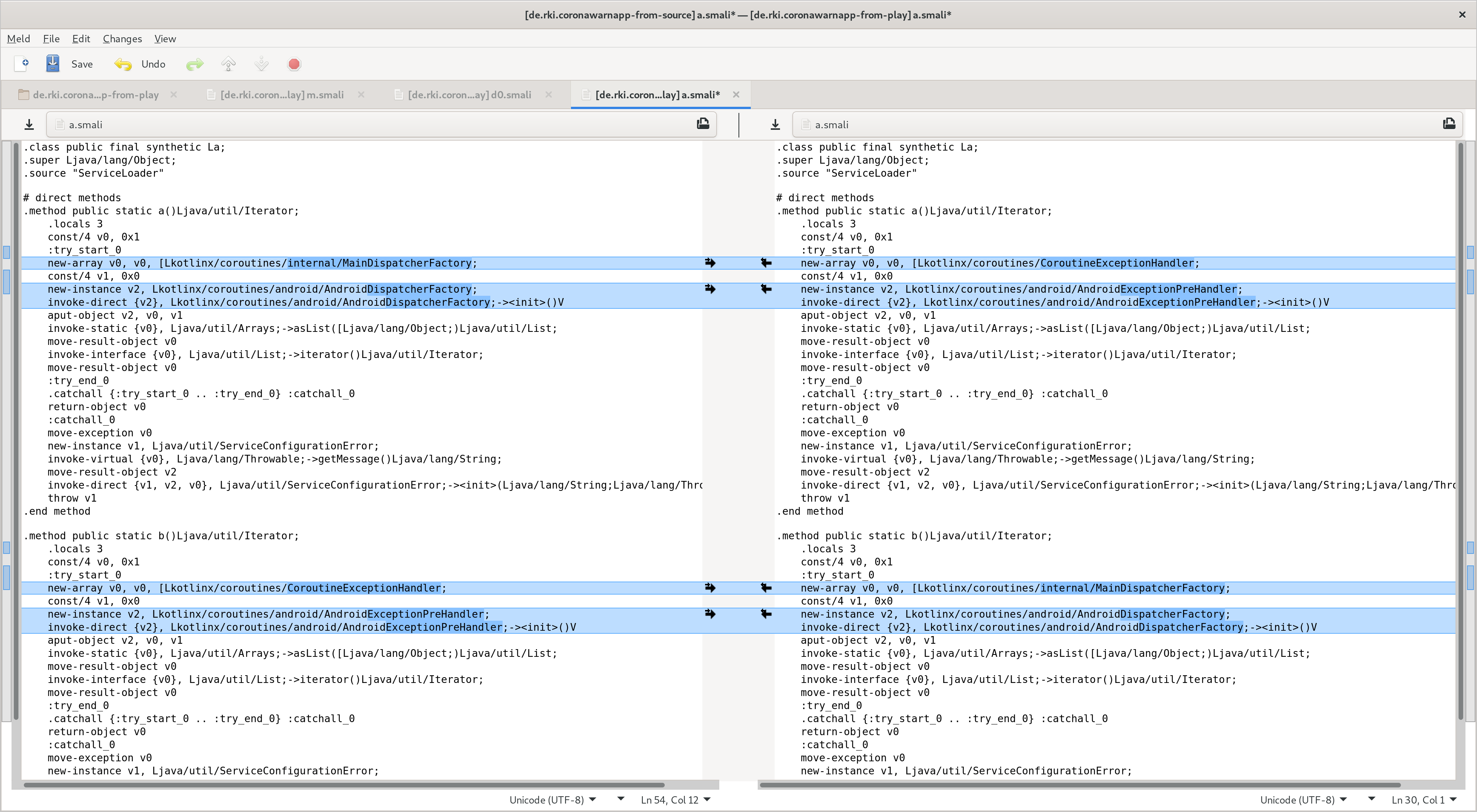Click left '.method public static b()' line
Screen dimensions: 1477x812
[x=161, y=536]
